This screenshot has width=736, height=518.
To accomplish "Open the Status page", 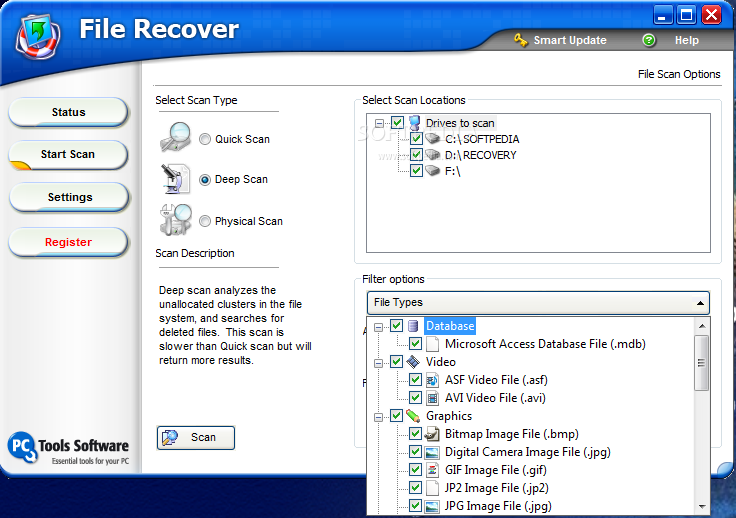I will tap(69, 112).
